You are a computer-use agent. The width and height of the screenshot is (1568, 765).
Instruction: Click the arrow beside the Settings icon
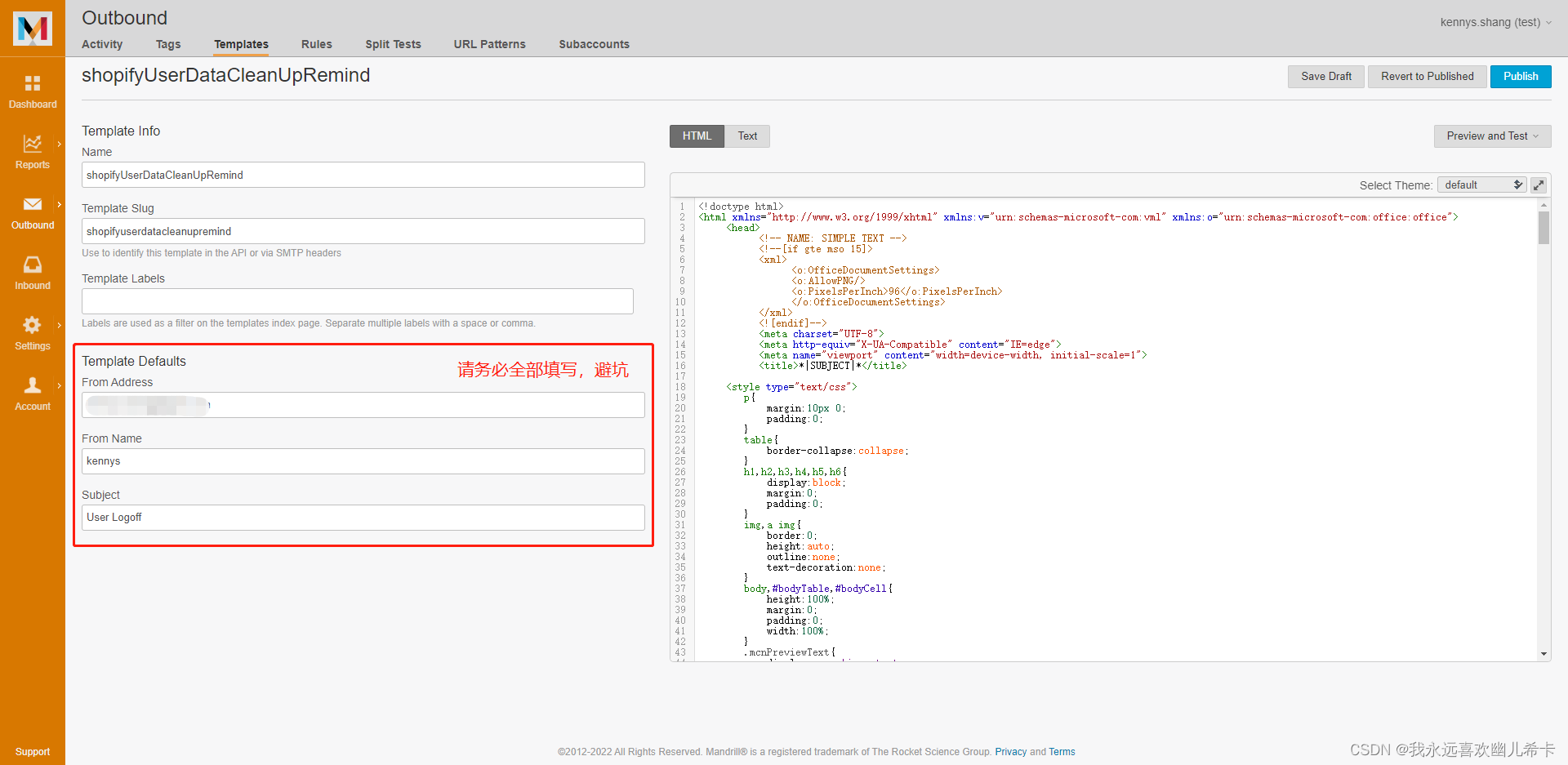[58, 325]
